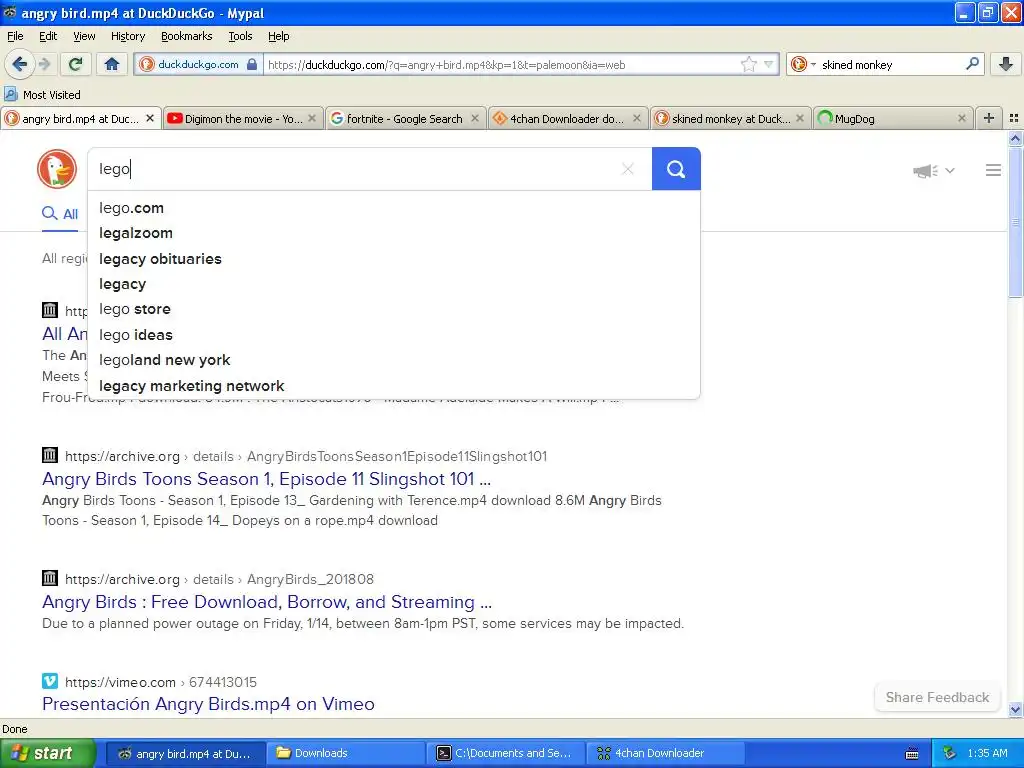The height and width of the screenshot is (768, 1024).
Task: Select suggestion legacy marketing network
Action: pyautogui.click(x=394, y=386)
